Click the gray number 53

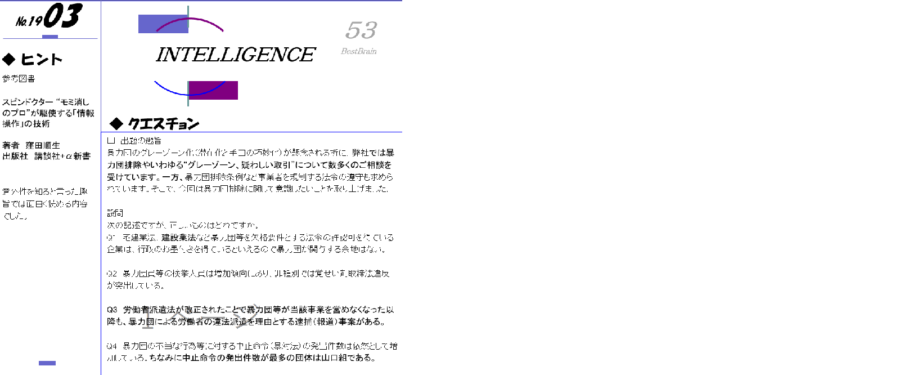[x=361, y=30]
